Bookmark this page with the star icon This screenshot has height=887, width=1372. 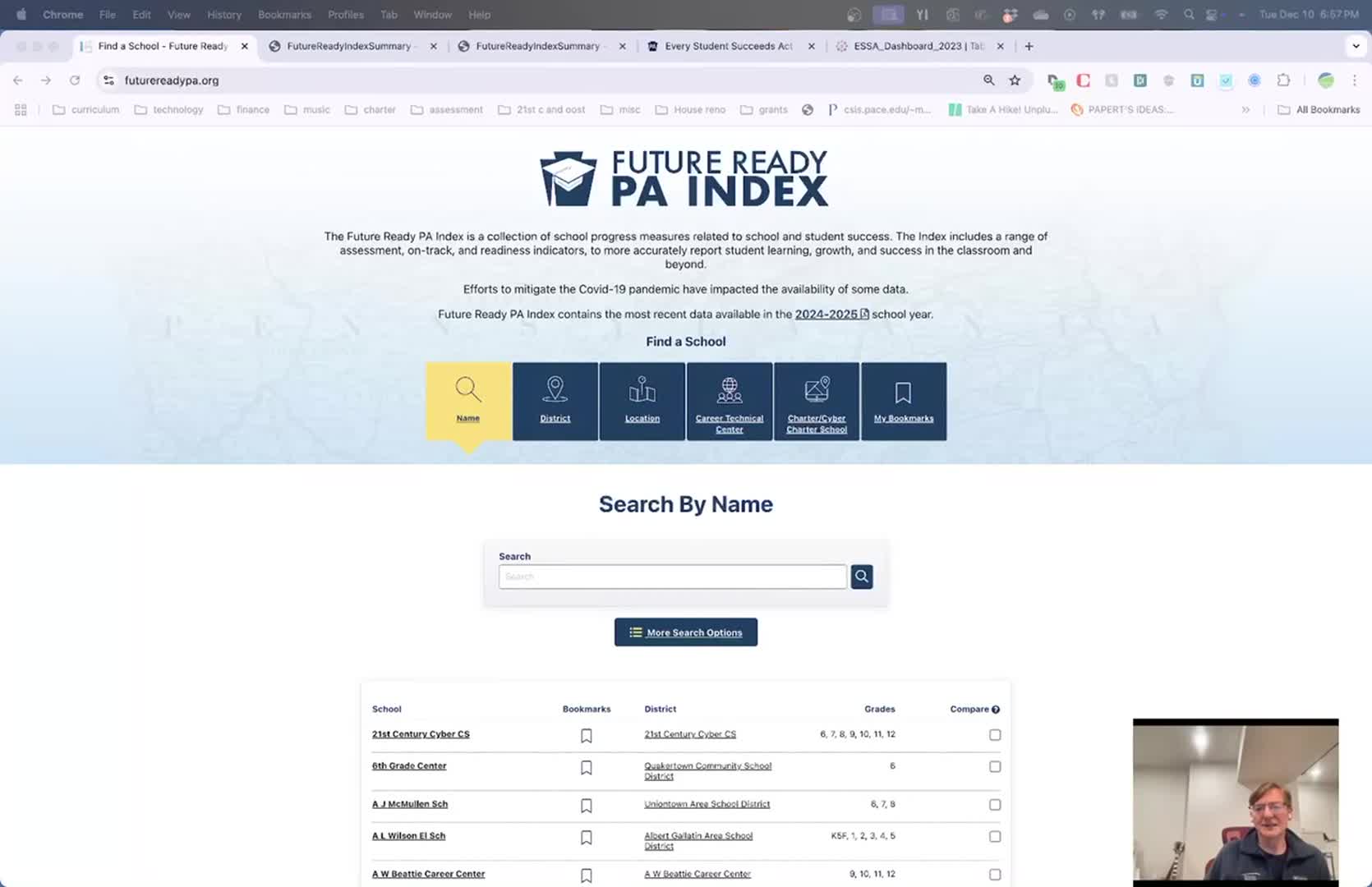1015,80
